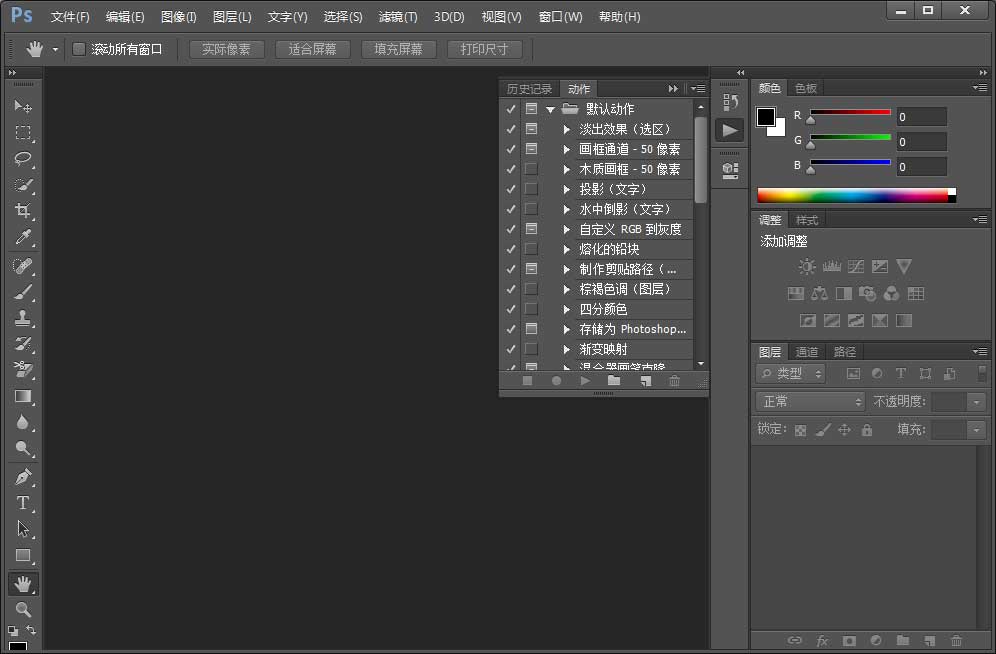Click the foreground color swatch in Color panel
This screenshot has width=996, height=654.
765,116
